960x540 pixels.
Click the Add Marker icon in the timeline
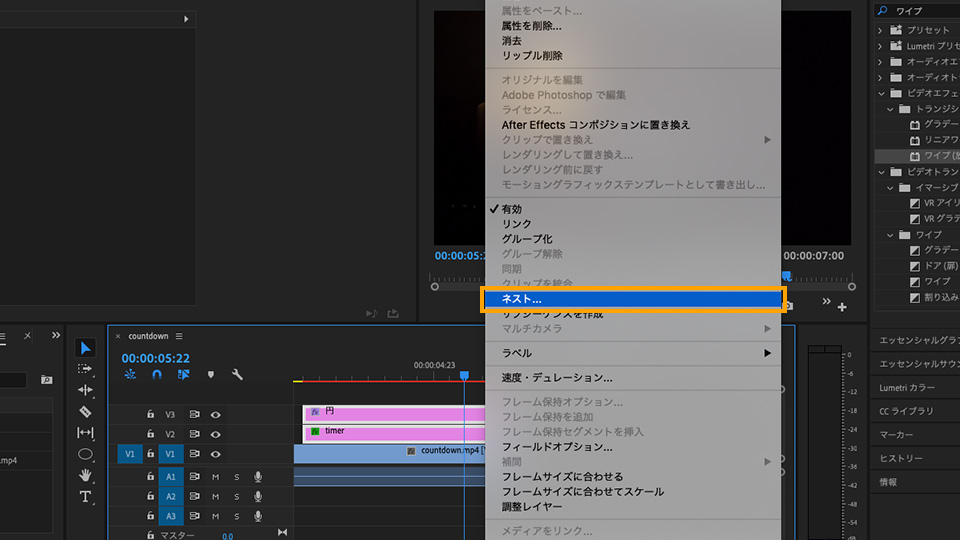point(211,374)
